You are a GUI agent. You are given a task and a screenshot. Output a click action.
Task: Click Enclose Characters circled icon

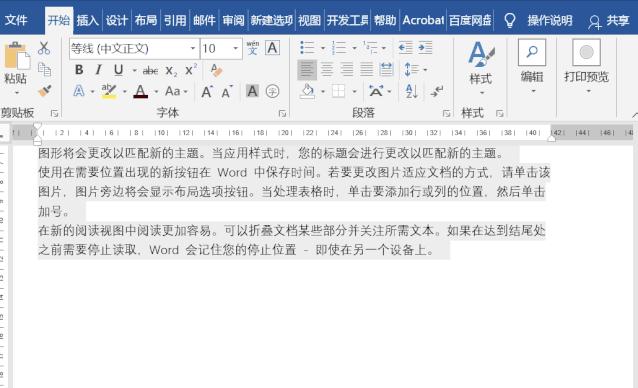click(x=272, y=91)
